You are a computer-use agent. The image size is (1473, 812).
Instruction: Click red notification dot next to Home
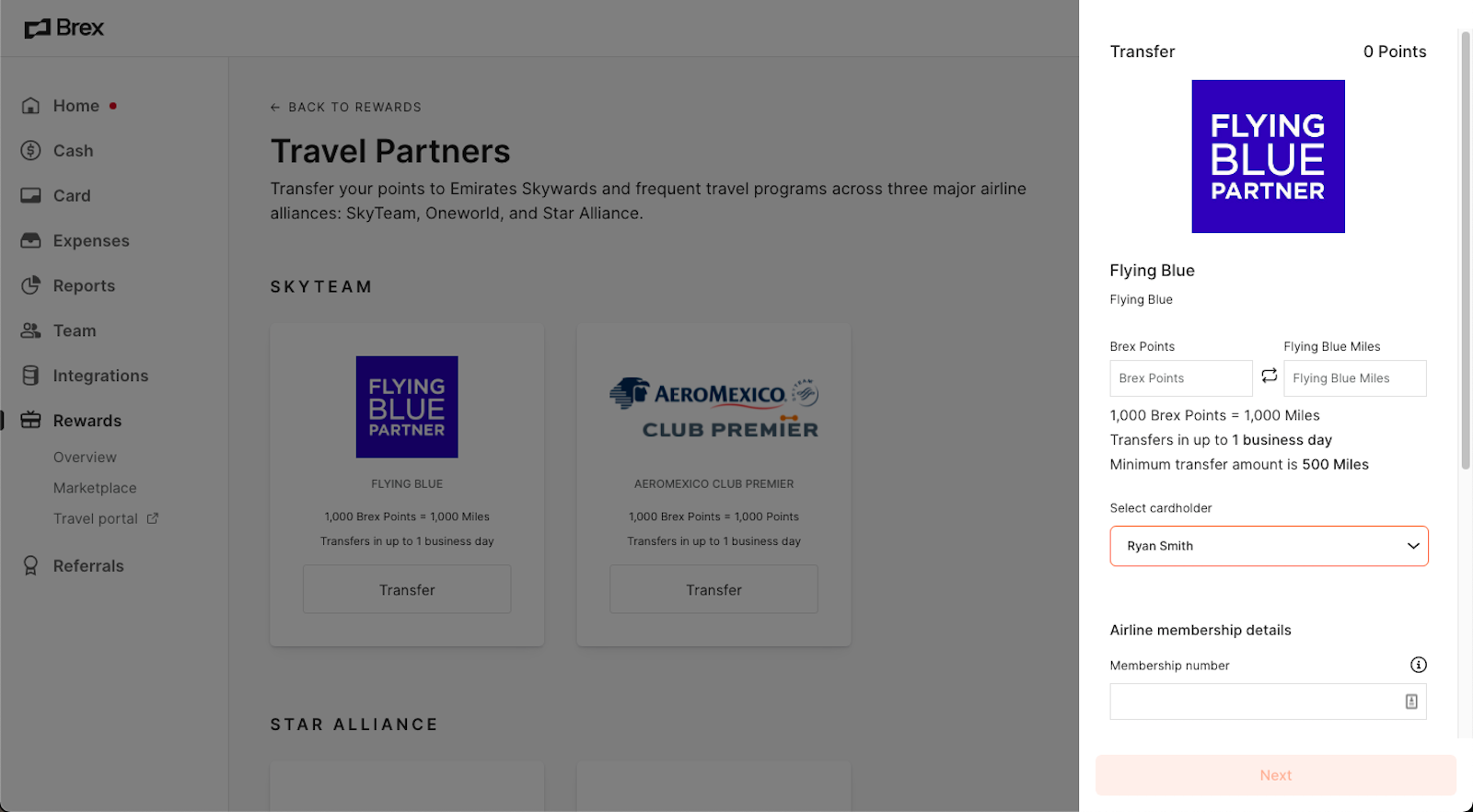[112, 106]
